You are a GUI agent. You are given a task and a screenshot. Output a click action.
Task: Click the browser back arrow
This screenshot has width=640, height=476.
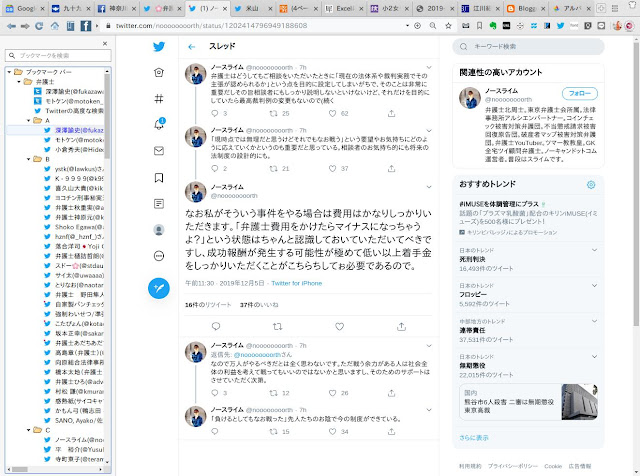click(11, 26)
